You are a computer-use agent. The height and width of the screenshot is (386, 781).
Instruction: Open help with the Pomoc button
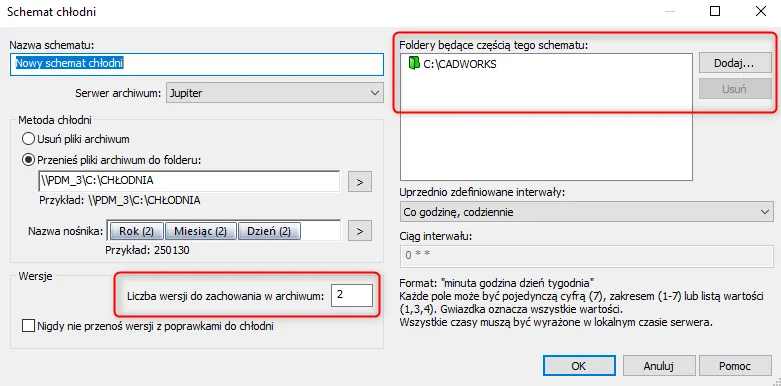click(735, 366)
